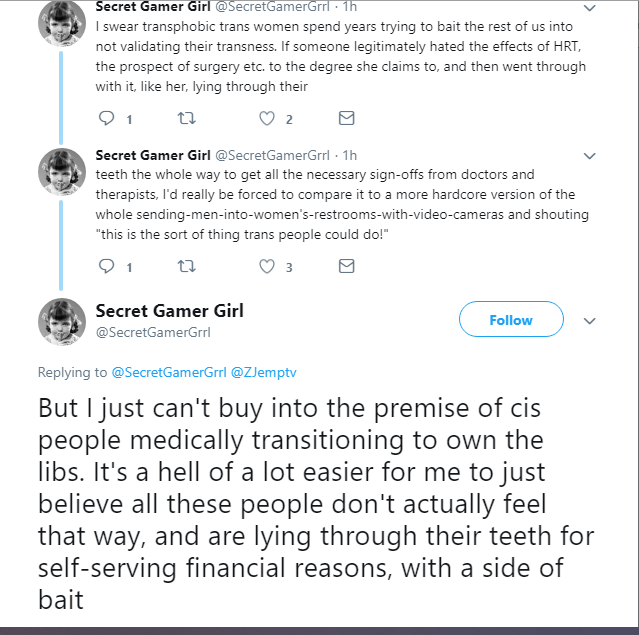
Task: Open Secret Gamer Girl name on main tweet
Action: (170, 311)
